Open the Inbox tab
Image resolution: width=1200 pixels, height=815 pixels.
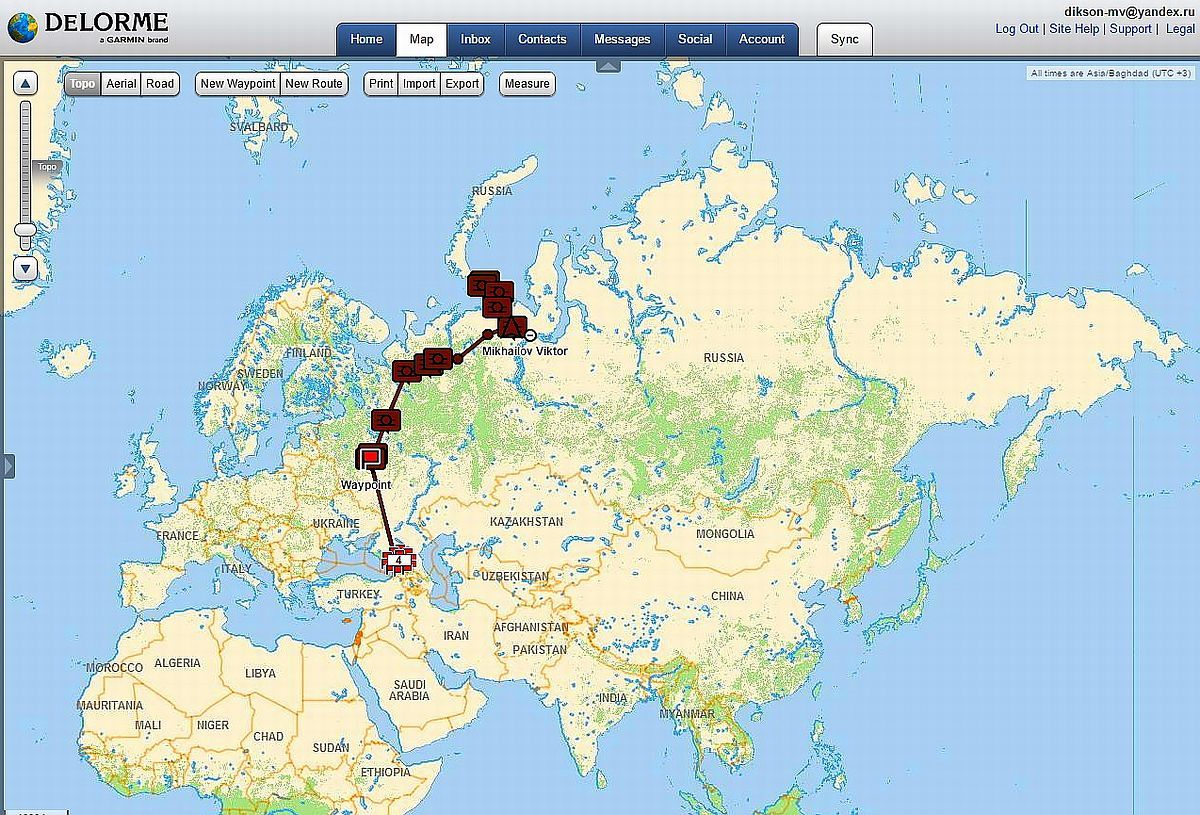475,39
